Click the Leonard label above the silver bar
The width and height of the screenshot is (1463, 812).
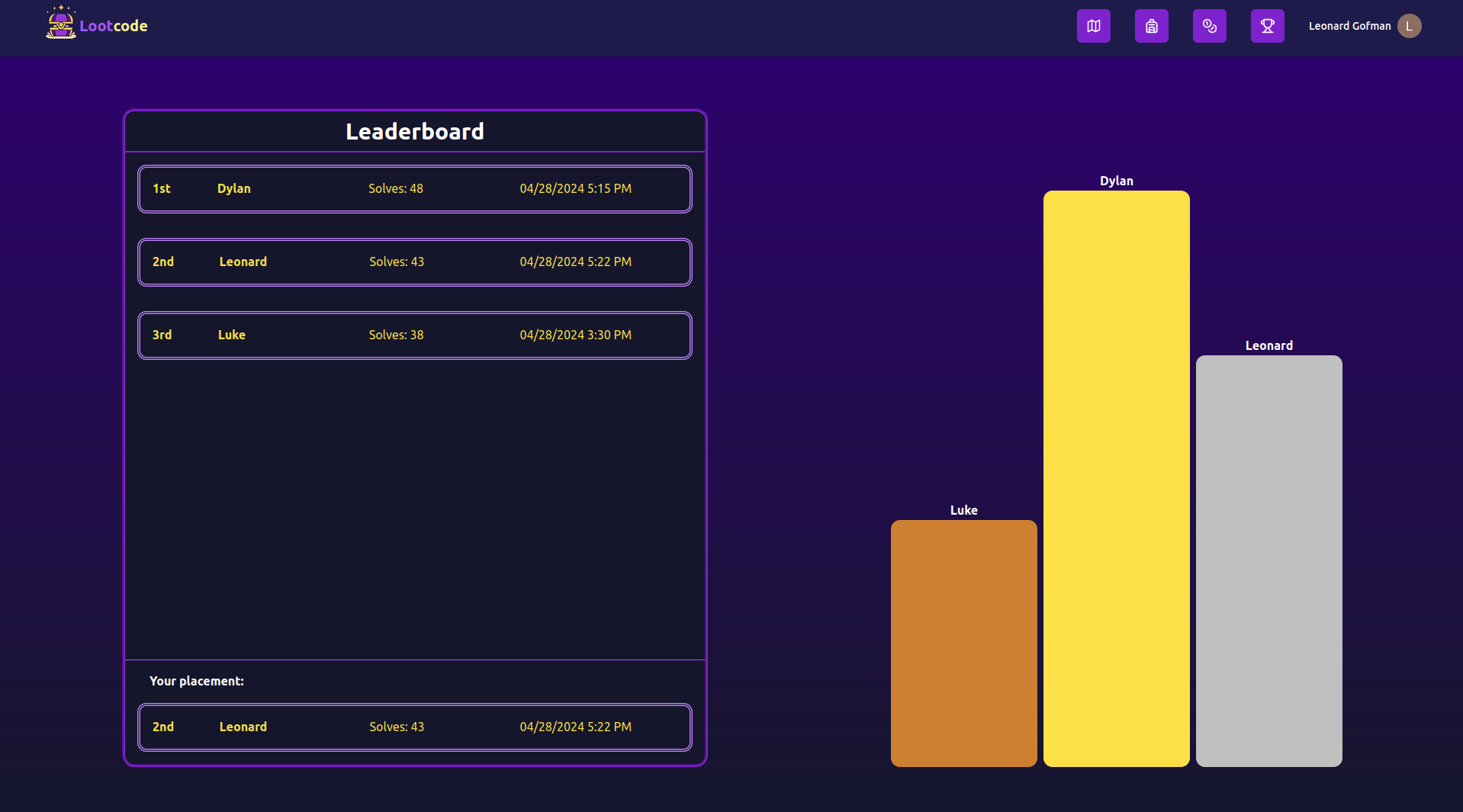(1269, 346)
